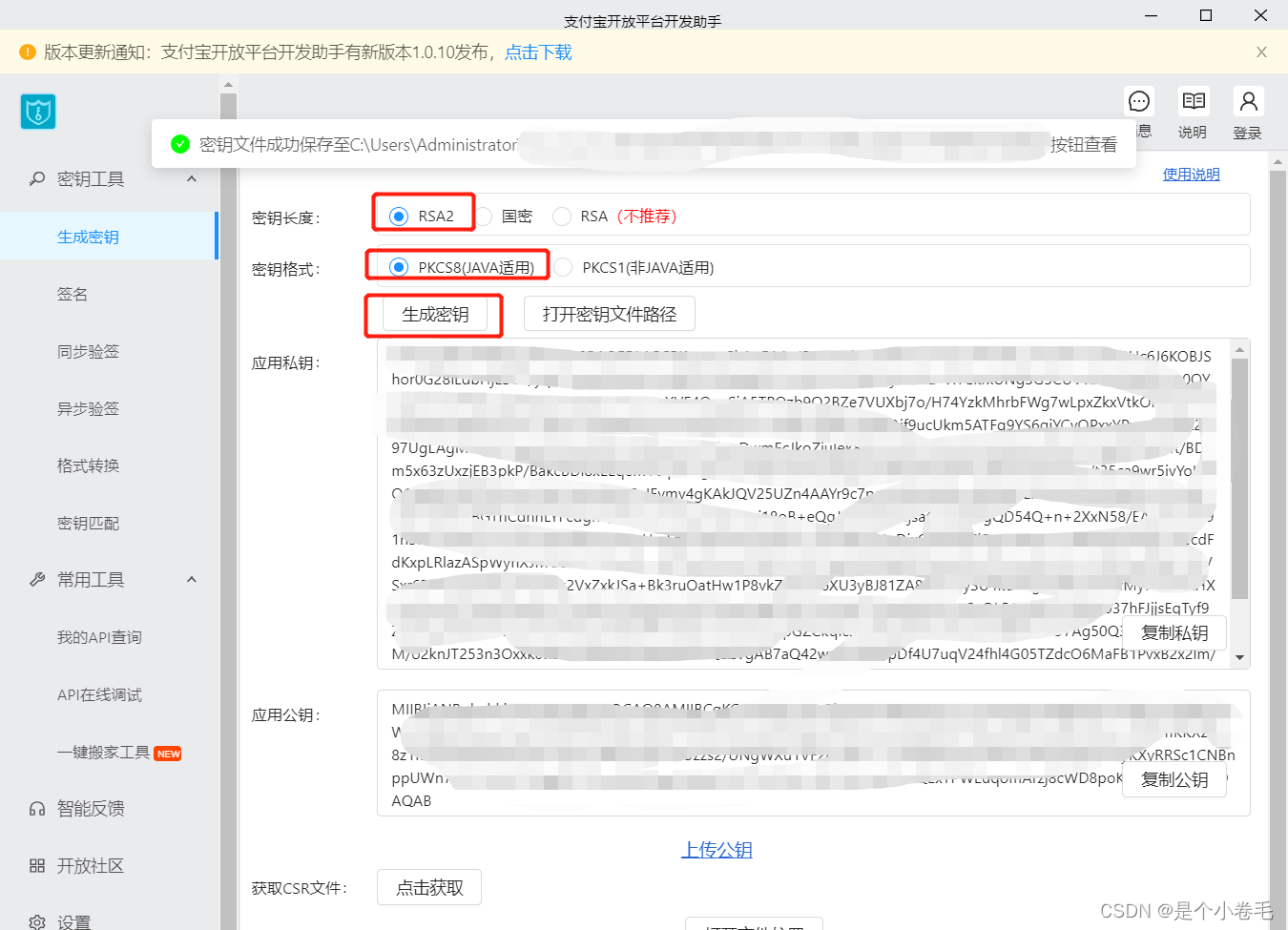Select the RSA2 radio button

point(399,217)
